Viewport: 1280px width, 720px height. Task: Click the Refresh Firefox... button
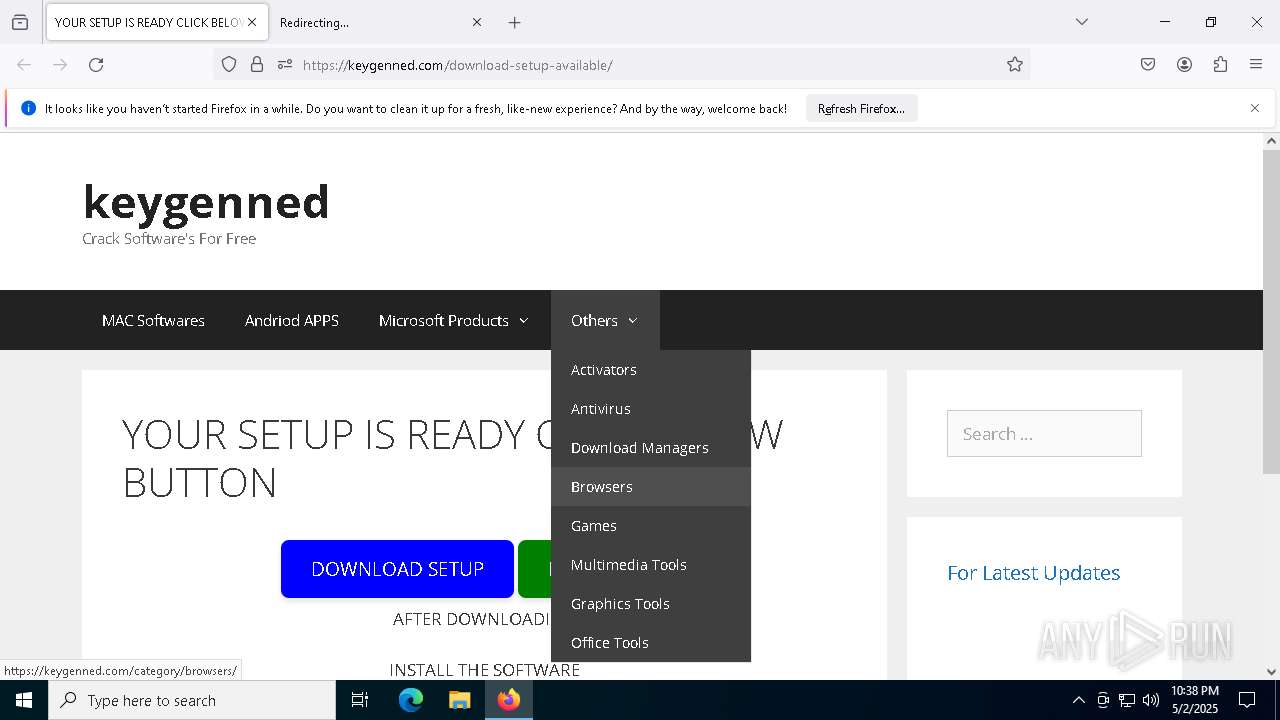click(x=861, y=109)
